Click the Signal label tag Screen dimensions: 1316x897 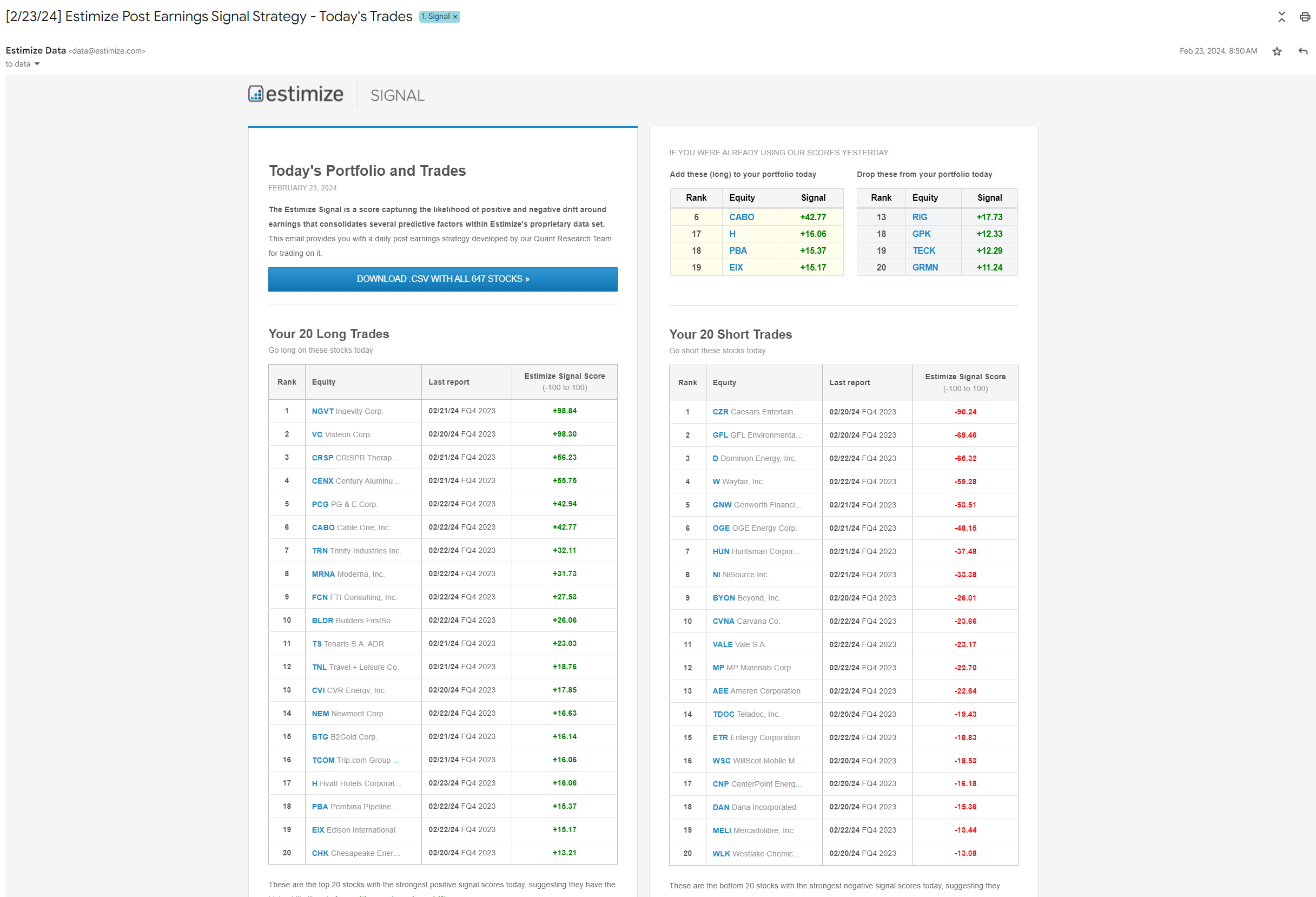[435, 17]
